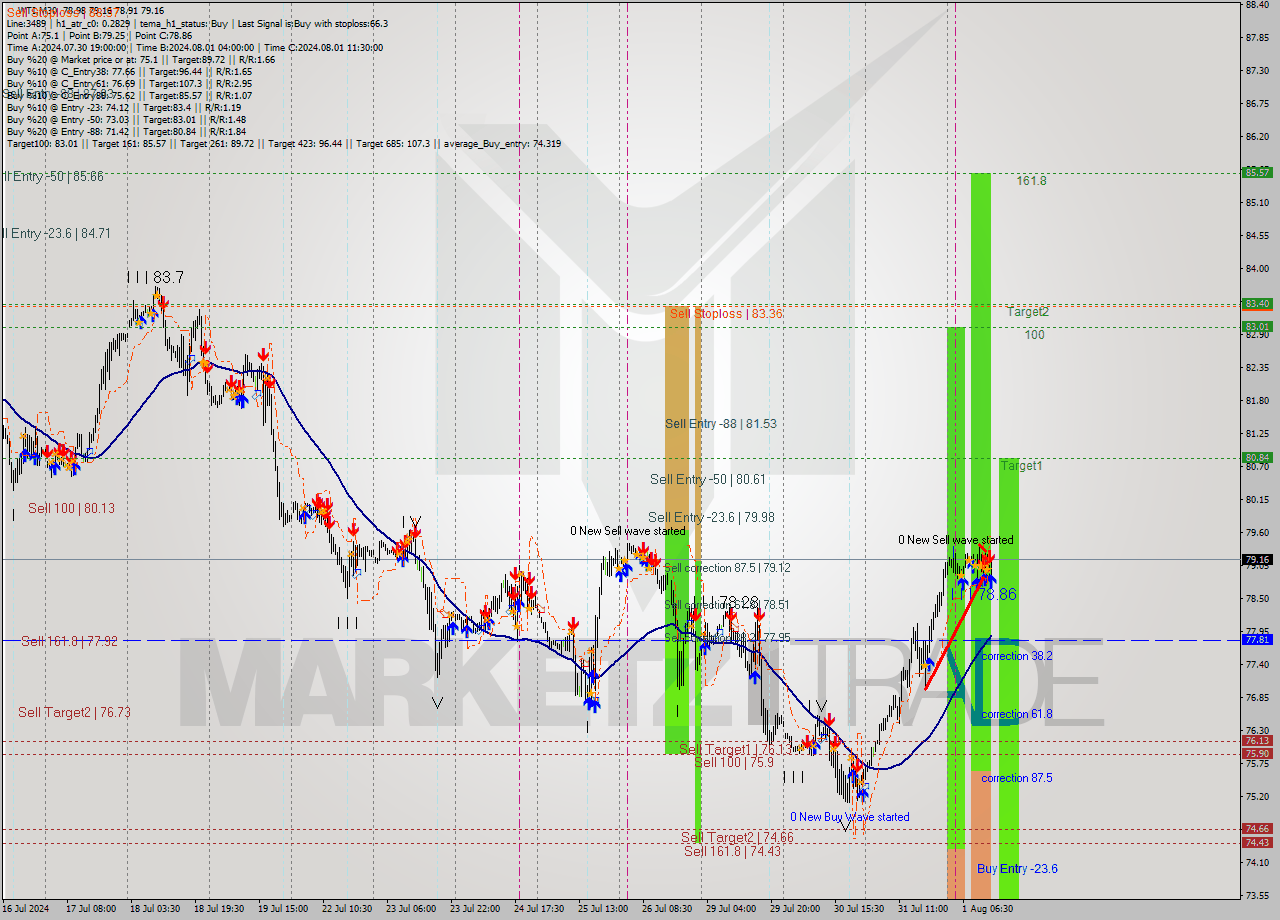
Task: Click the correction 61.8 label
Action: (x=1016, y=715)
